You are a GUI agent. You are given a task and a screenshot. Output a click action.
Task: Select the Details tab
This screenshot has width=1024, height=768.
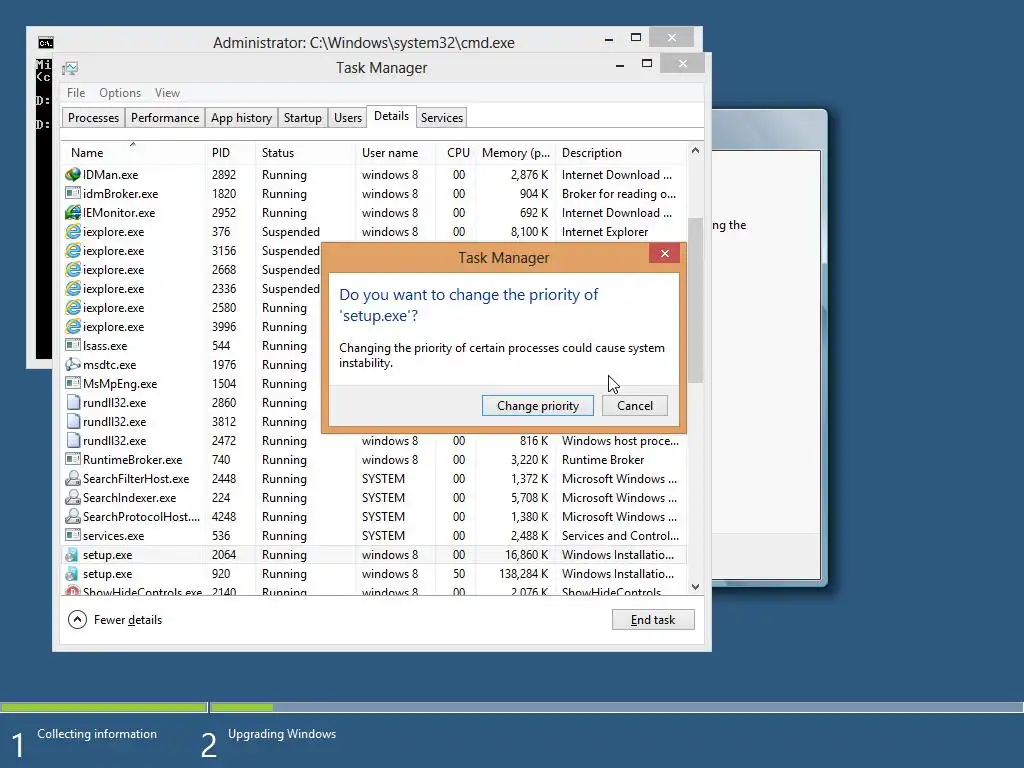coord(391,116)
